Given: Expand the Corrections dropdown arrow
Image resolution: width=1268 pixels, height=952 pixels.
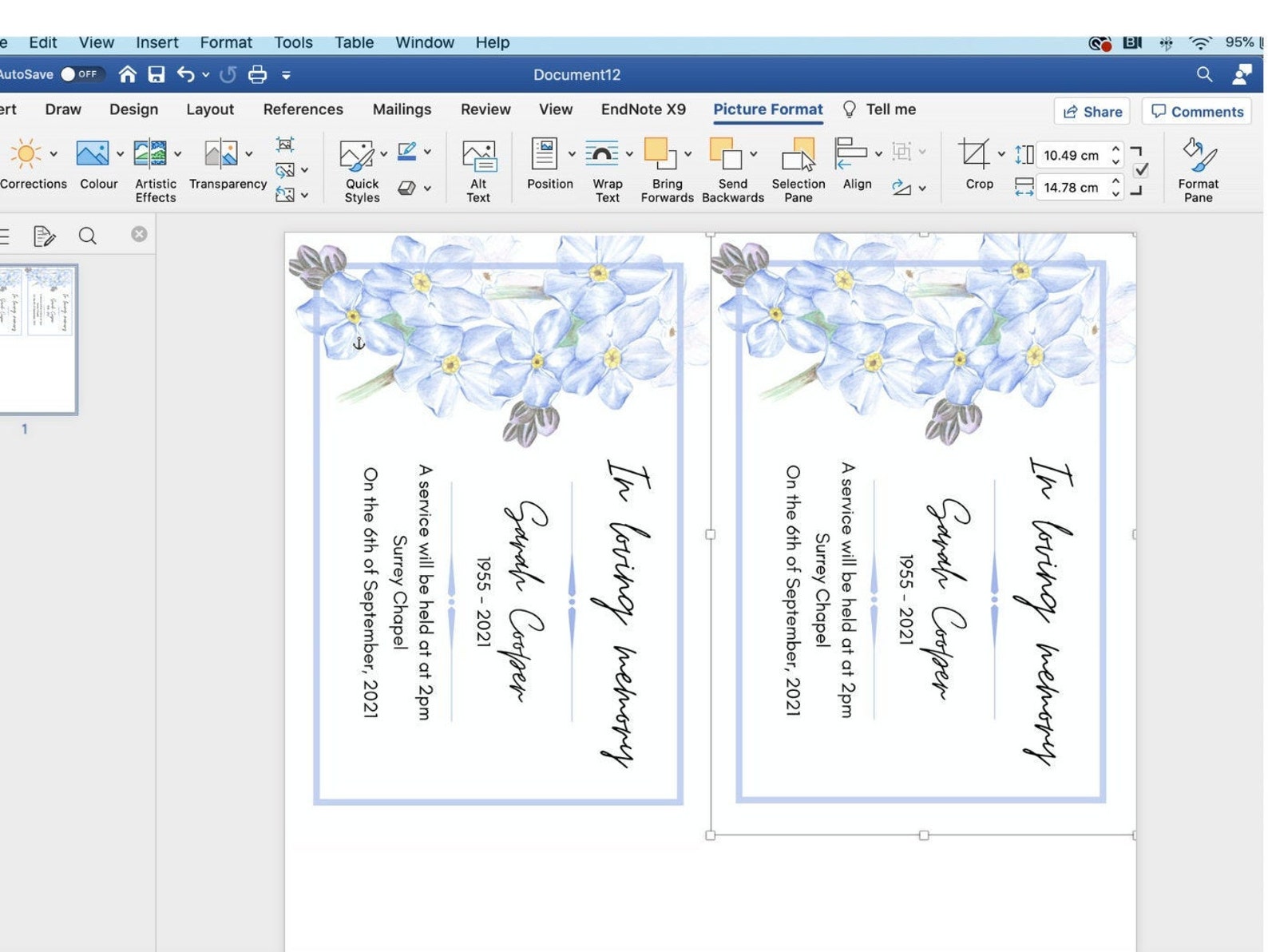Looking at the screenshot, I should (53, 153).
